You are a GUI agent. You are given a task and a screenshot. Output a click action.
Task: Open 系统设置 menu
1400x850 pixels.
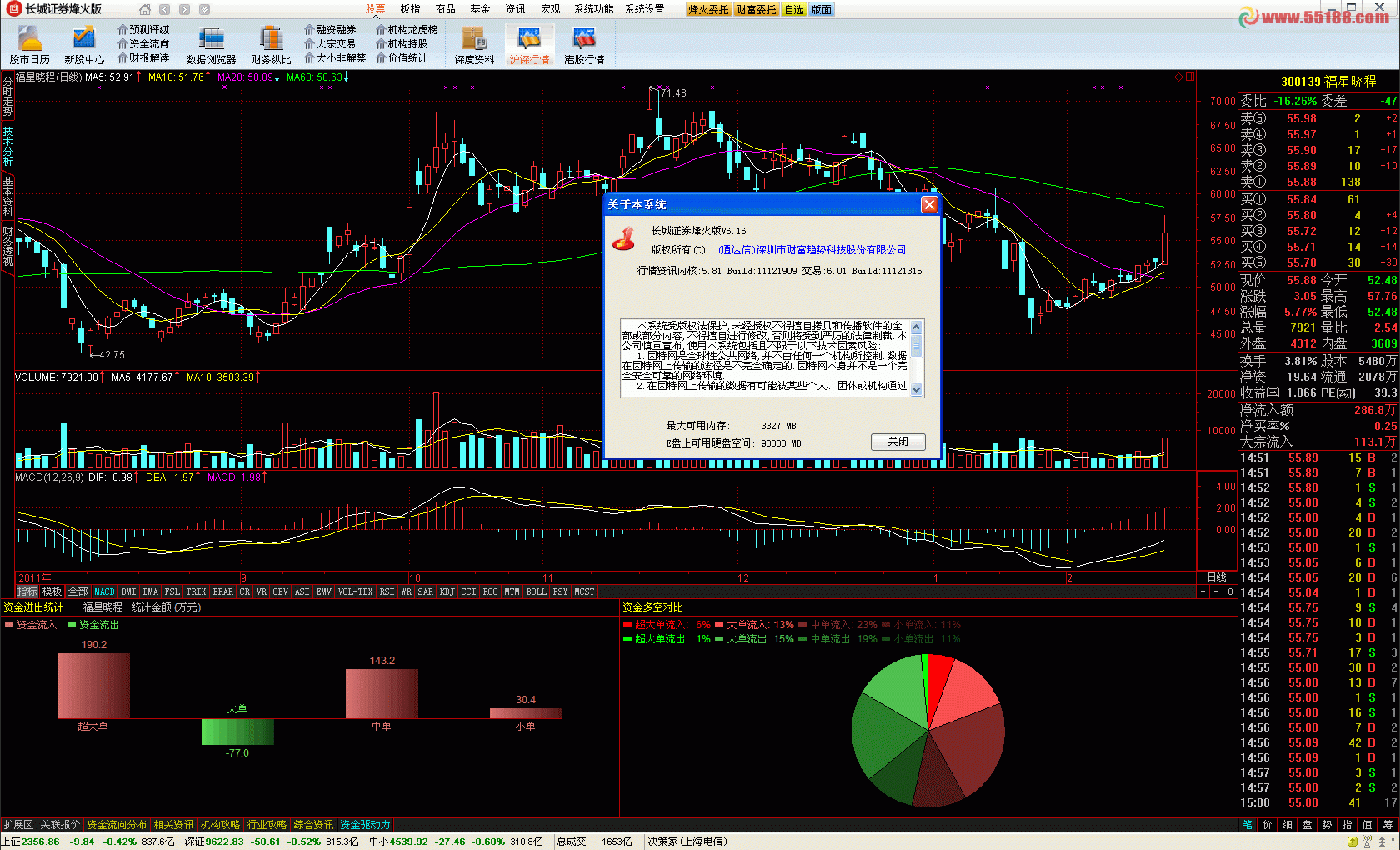click(645, 9)
